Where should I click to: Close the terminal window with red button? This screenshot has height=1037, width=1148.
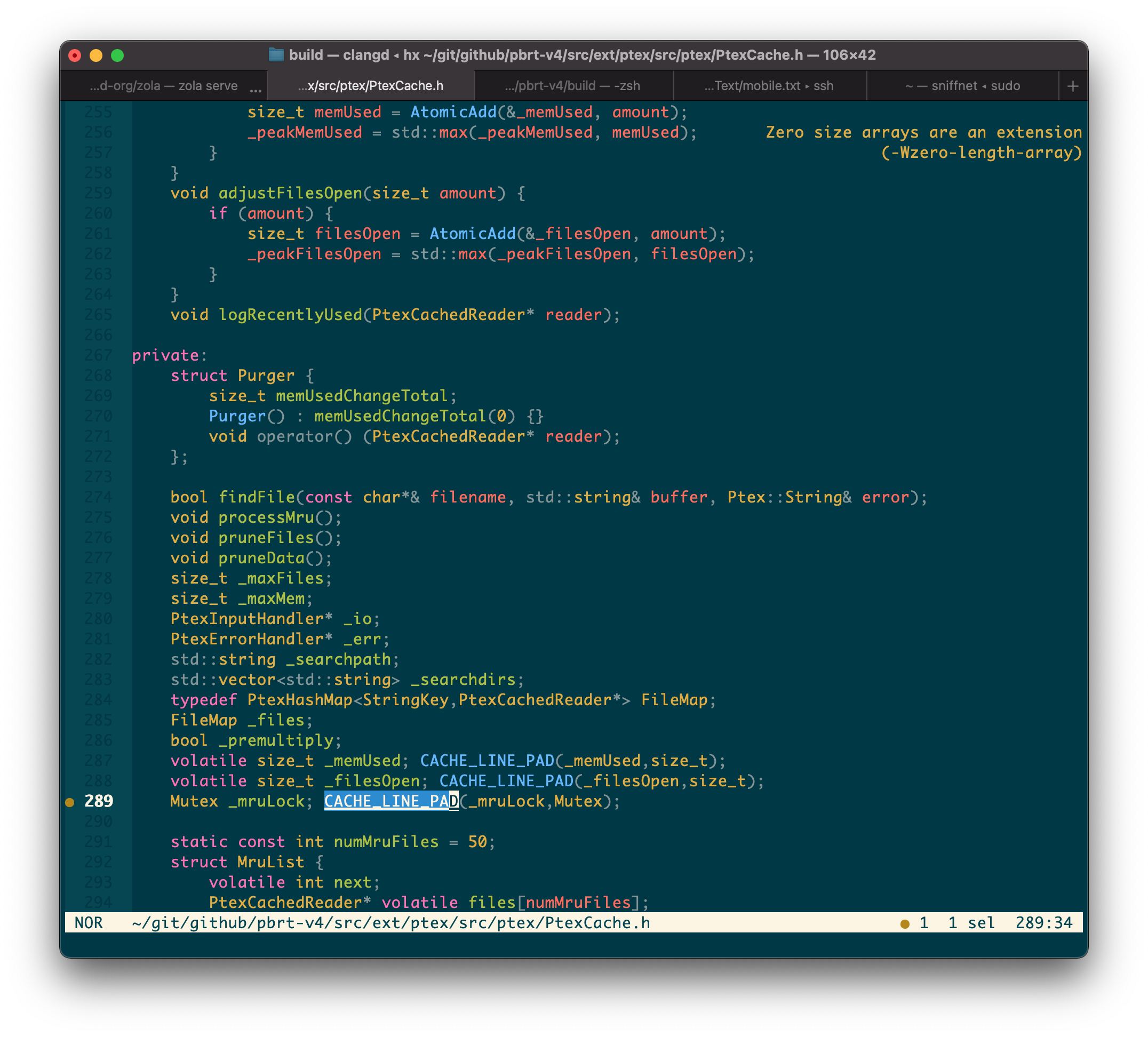click(75, 55)
